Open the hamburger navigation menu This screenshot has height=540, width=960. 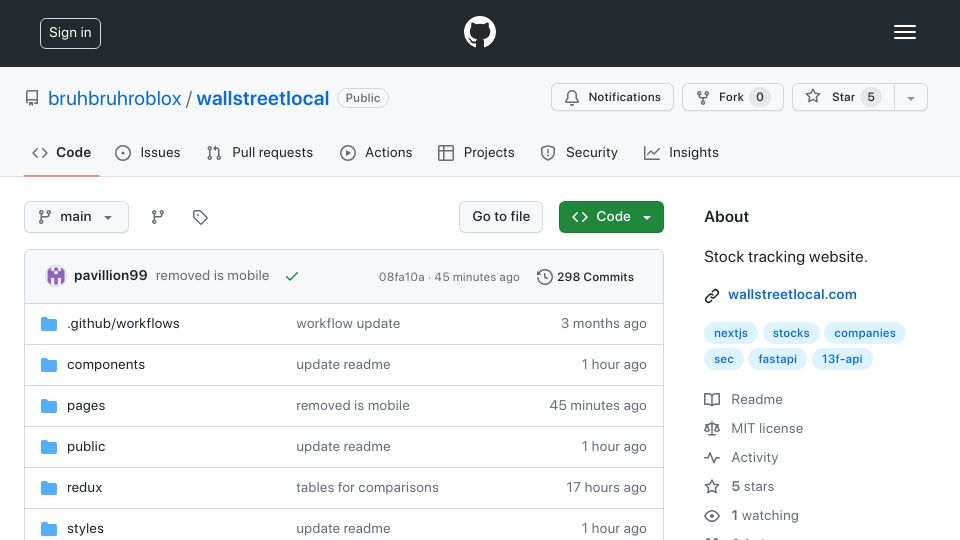click(x=904, y=32)
